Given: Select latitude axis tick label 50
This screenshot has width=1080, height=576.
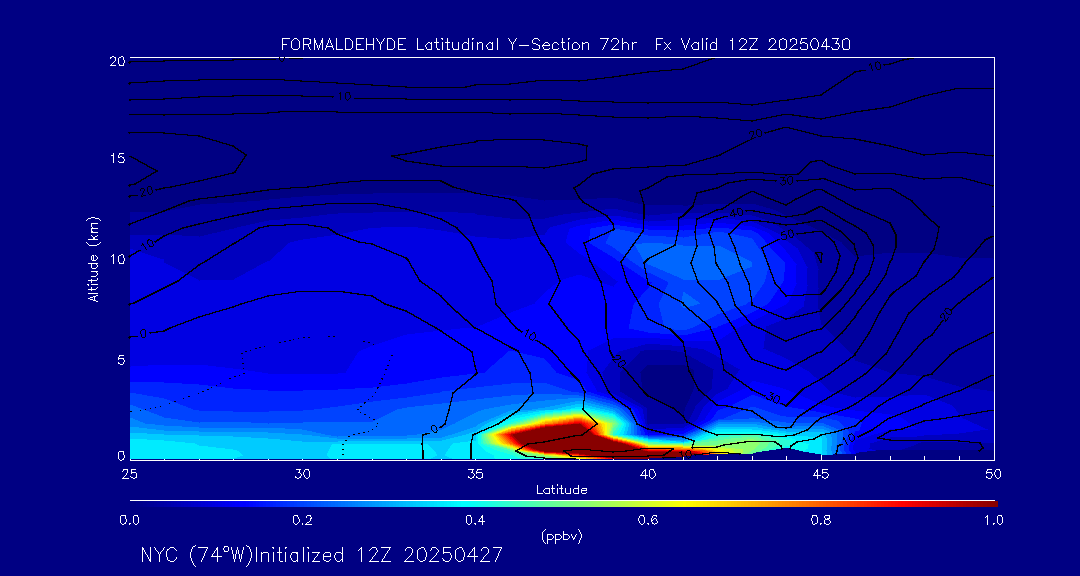Looking at the screenshot, I should [993, 474].
